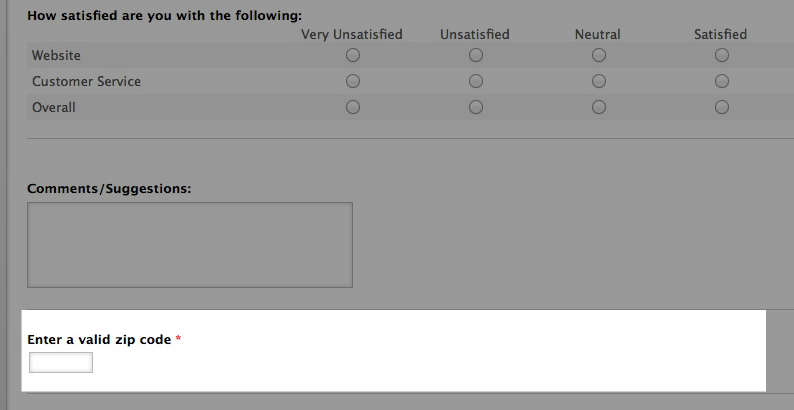
Task: Click the 'Very Unsatisfied' column header
Action: [x=352, y=34]
